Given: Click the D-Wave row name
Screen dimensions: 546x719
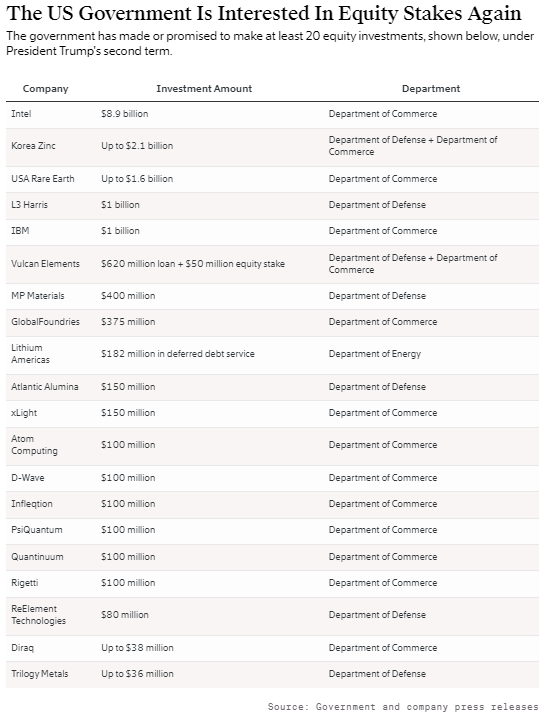Looking at the screenshot, I should pos(28,478).
